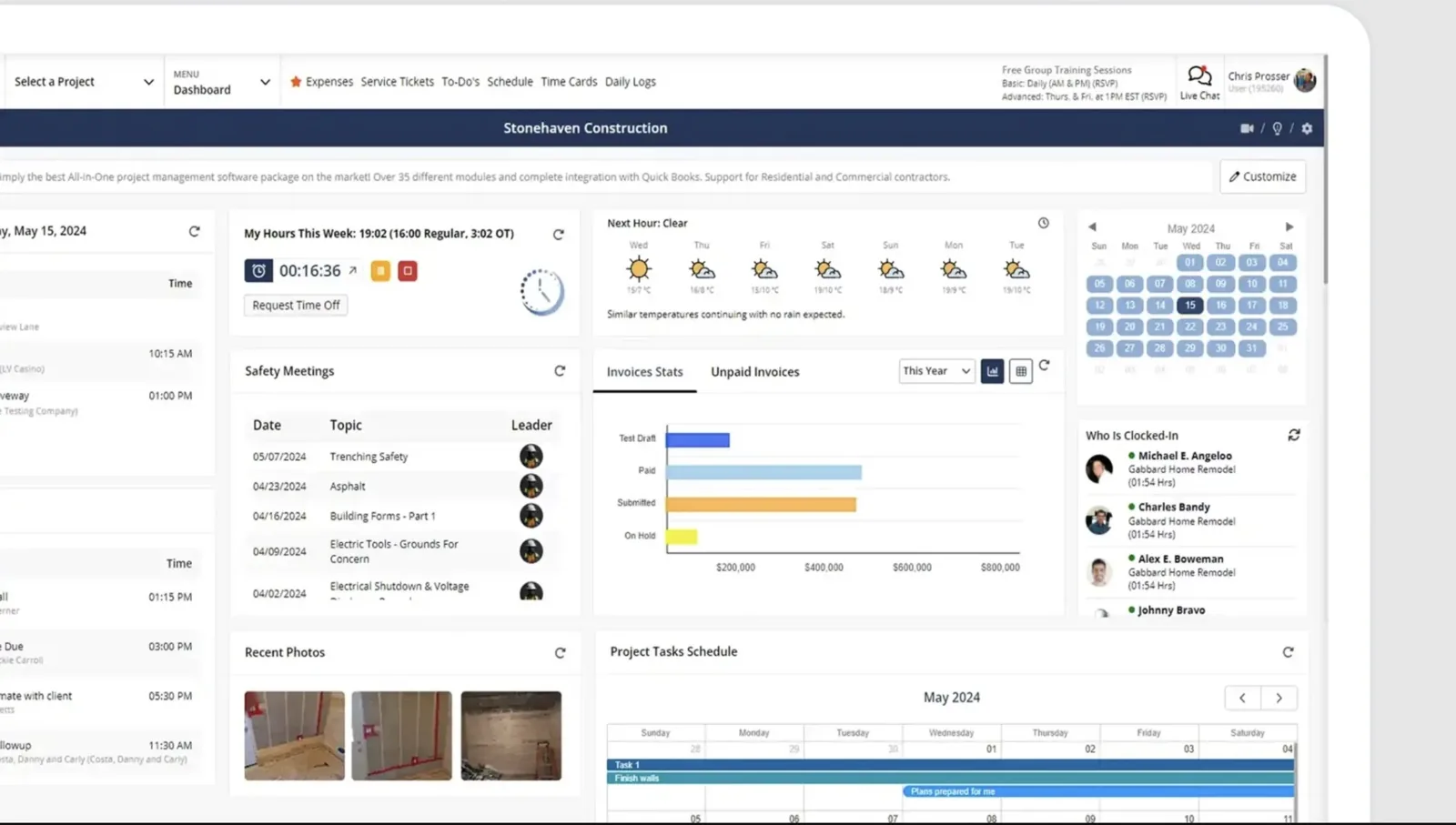
Task: Open the Select a Project dropdown
Action: click(84, 82)
